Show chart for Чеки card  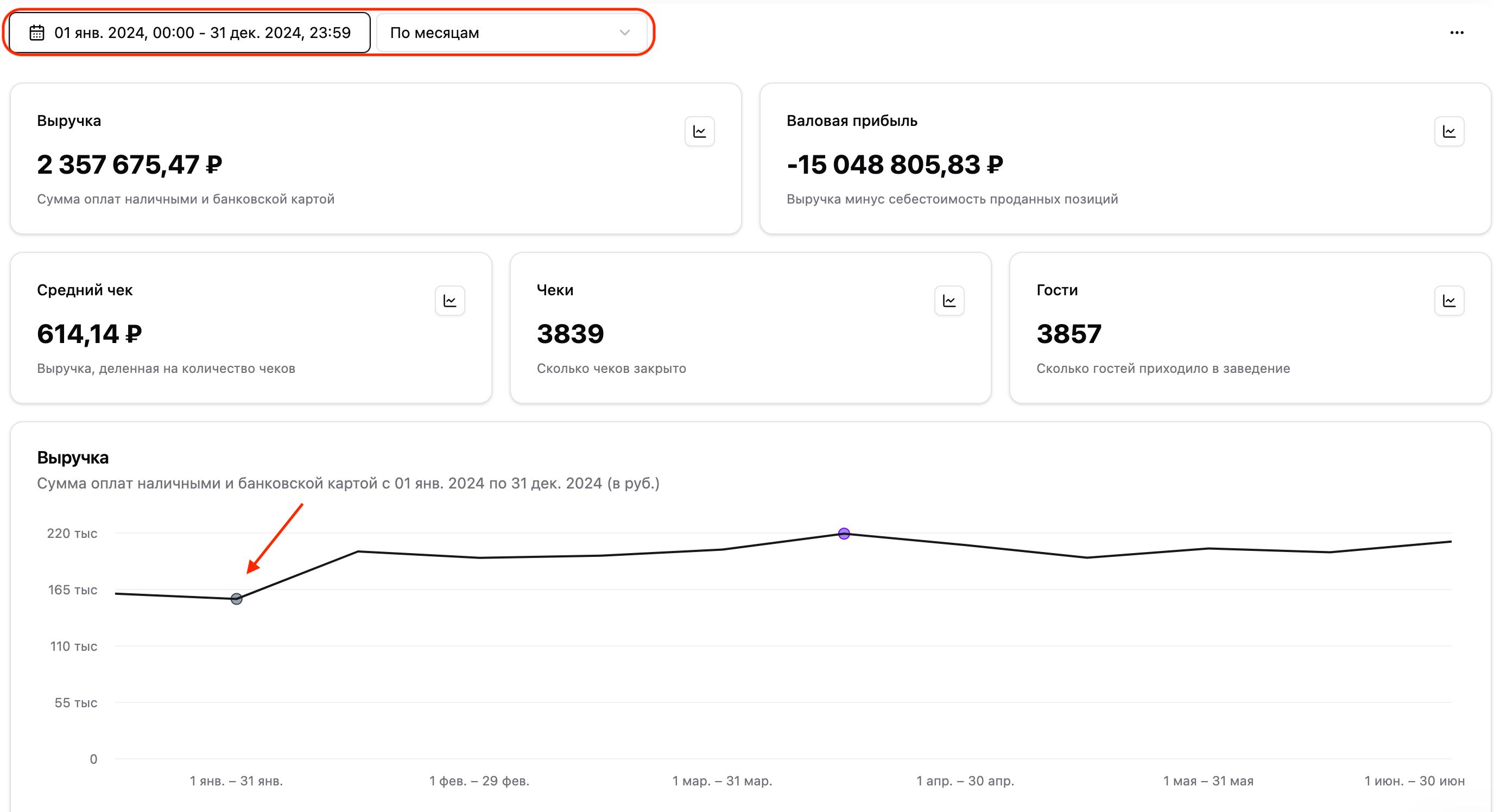[x=949, y=301]
